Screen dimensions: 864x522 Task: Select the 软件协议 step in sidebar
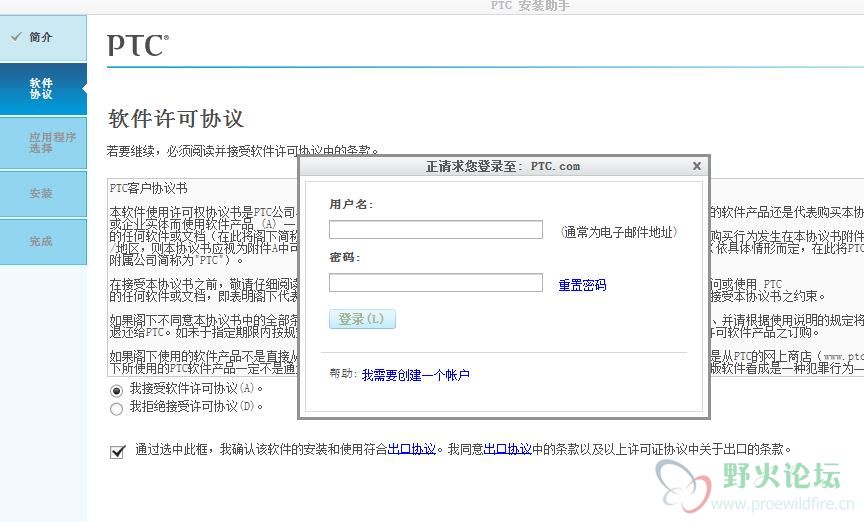click(x=43, y=89)
